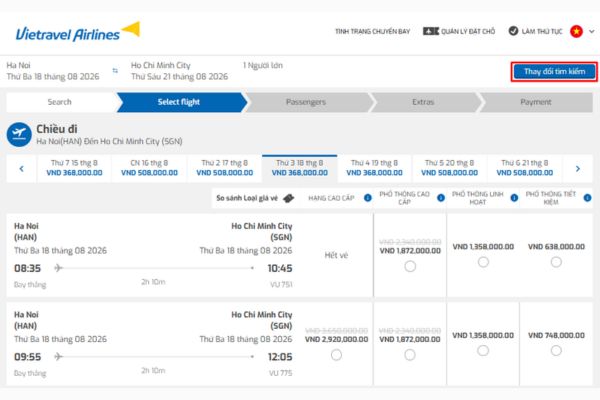Click the checkmark icon beside Làm thủ tục

point(513,31)
